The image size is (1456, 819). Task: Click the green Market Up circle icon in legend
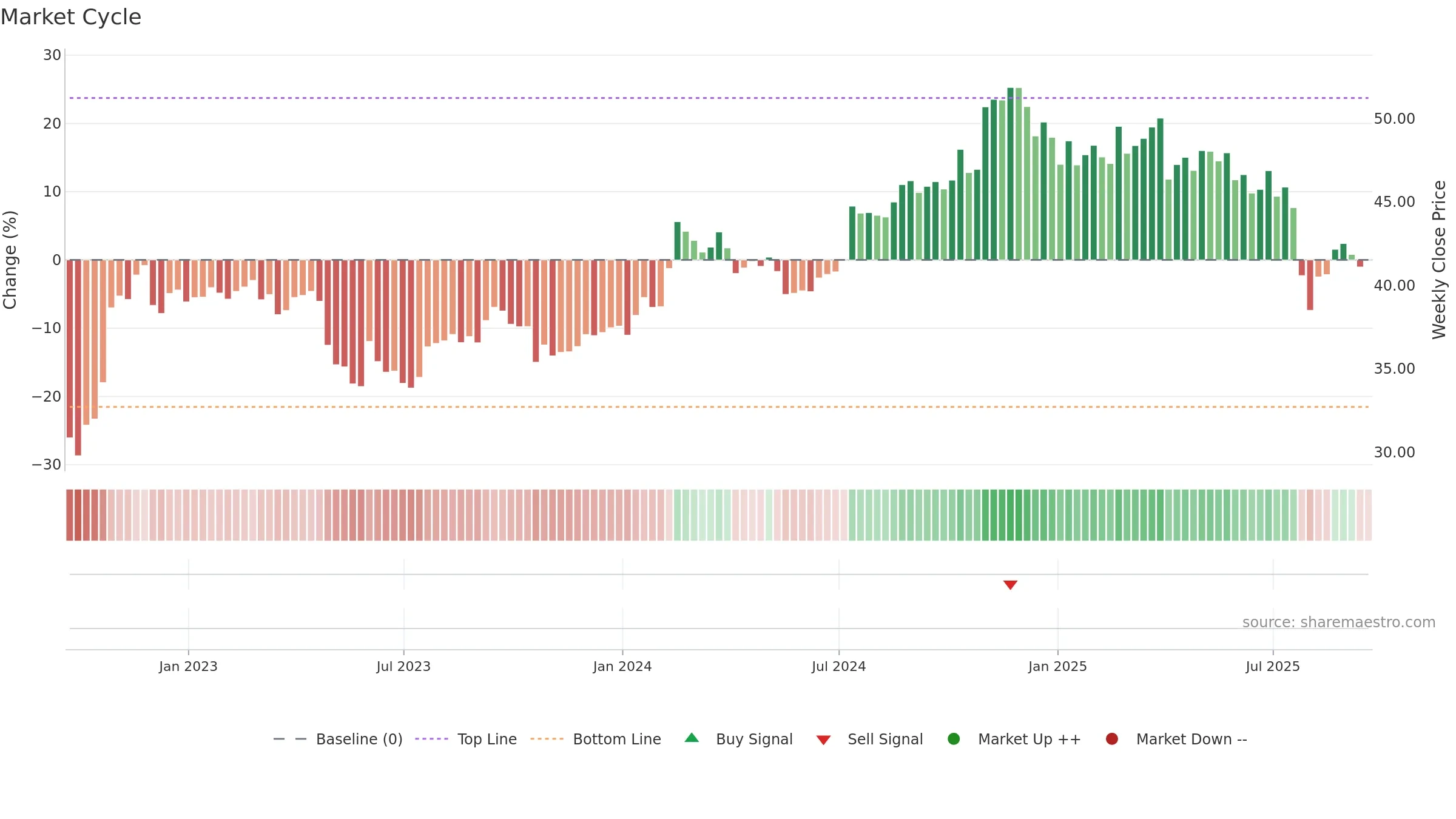pos(954,739)
